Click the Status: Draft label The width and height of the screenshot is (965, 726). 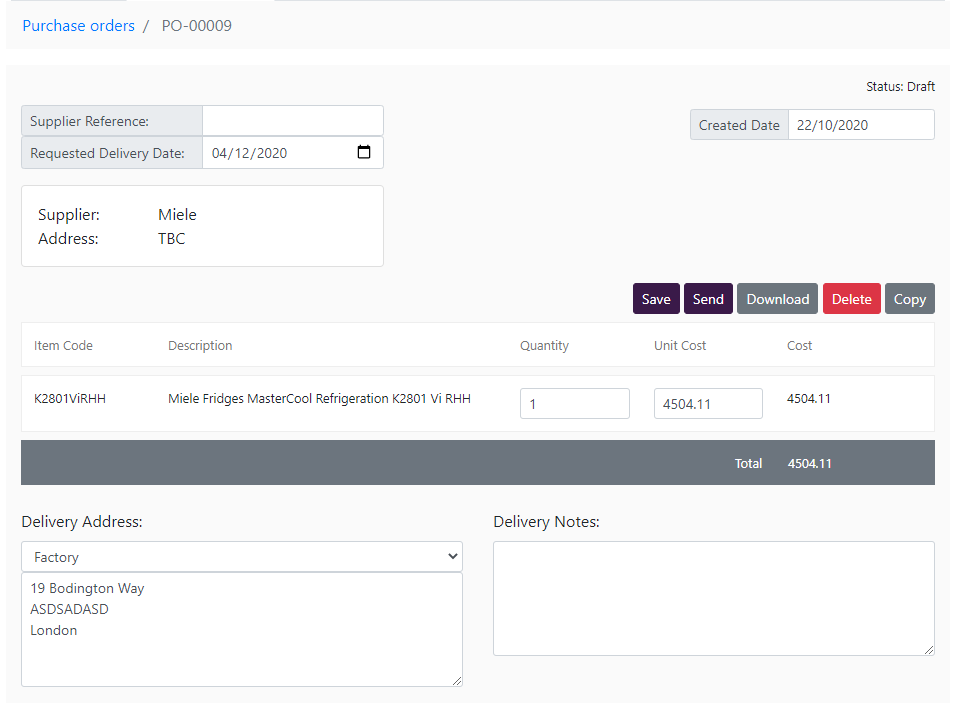point(900,87)
